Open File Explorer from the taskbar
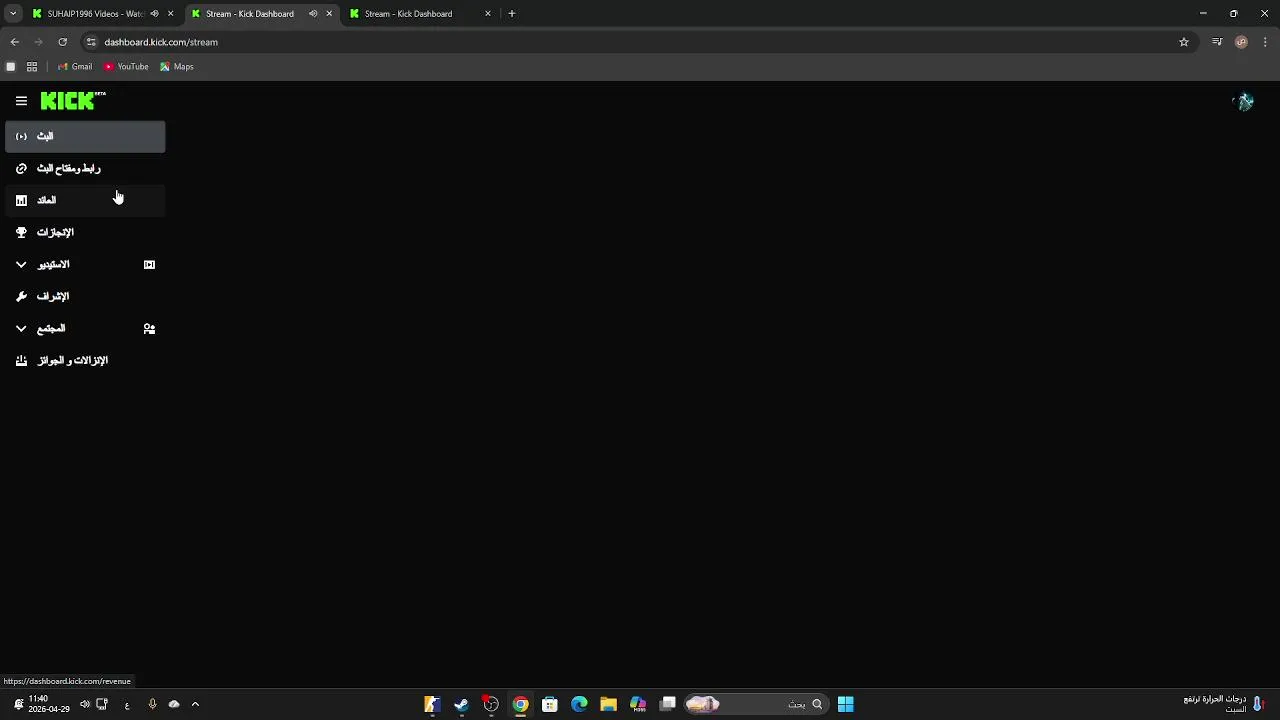Screen dimensions: 1280x720 [x=608, y=704]
